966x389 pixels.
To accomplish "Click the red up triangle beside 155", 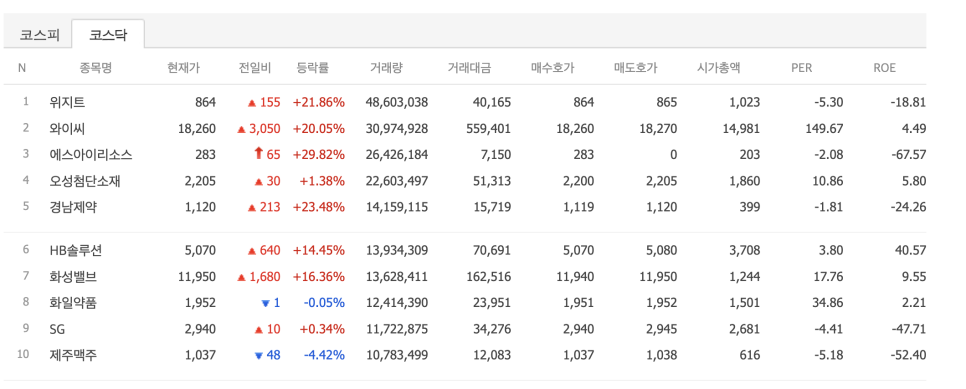I will click(x=251, y=103).
